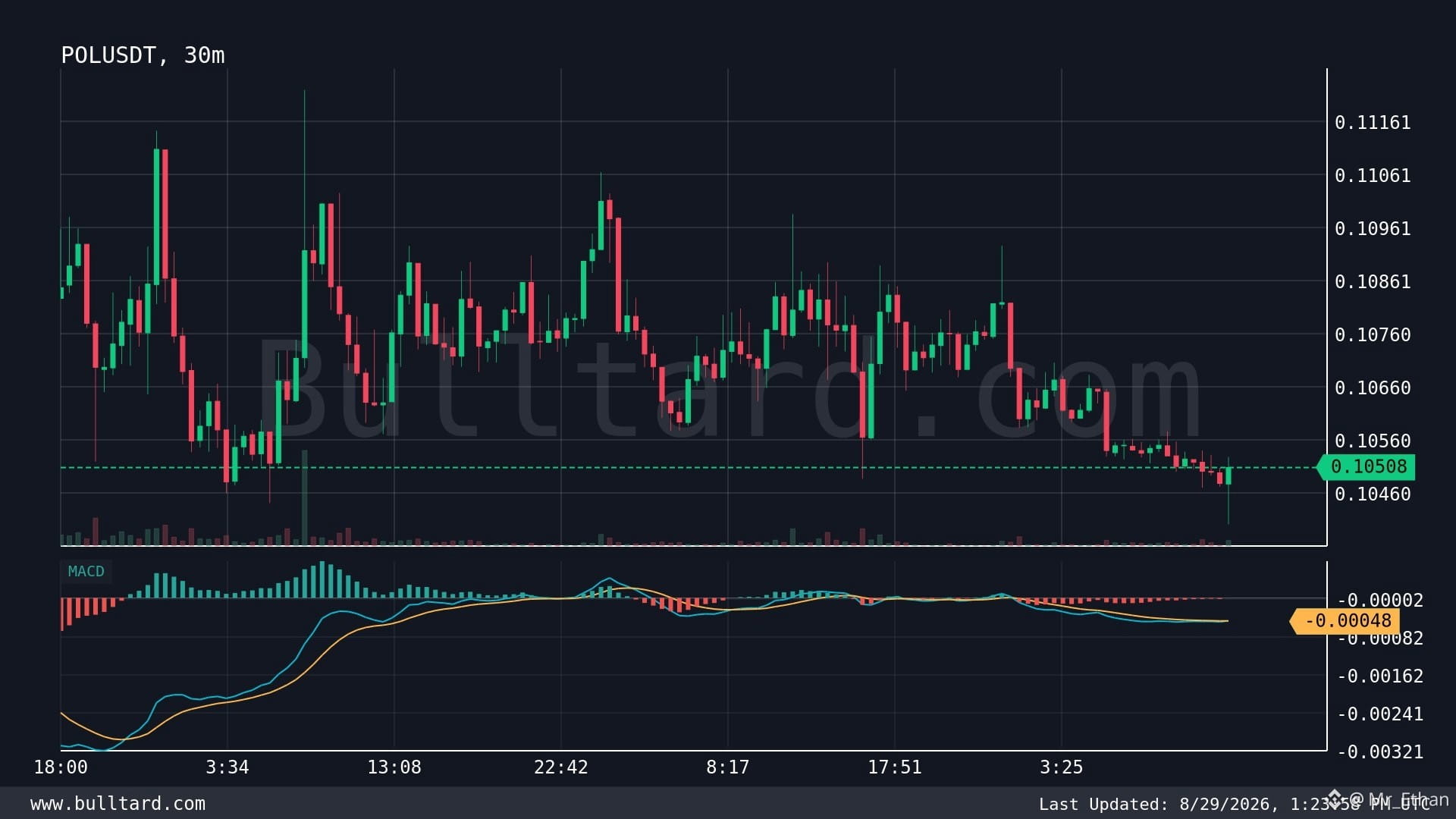The width and height of the screenshot is (1456, 819).
Task: Click the 0.10660 price axis label
Action: point(1373,388)
